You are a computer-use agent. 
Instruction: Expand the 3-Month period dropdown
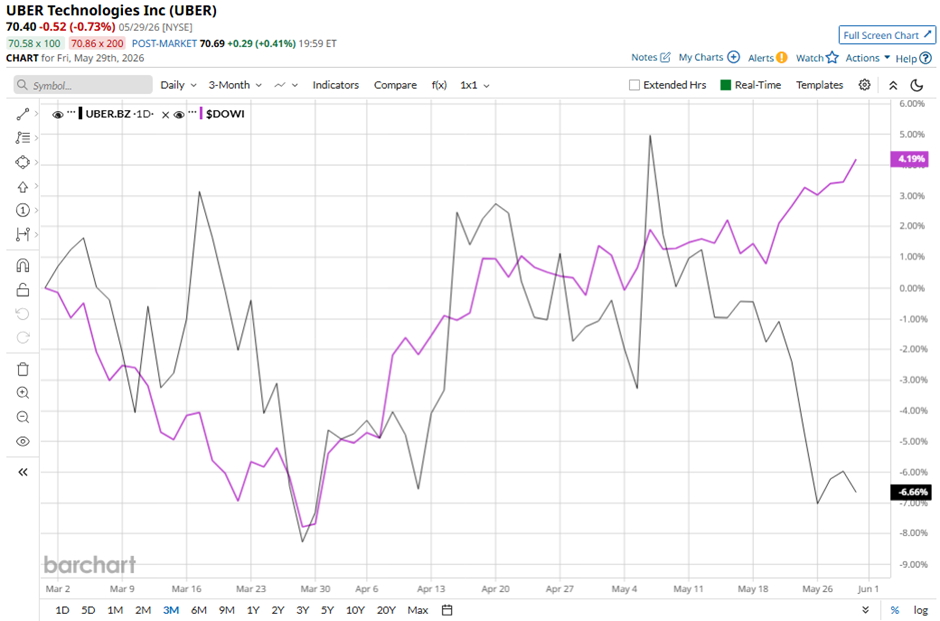(235, 85)
